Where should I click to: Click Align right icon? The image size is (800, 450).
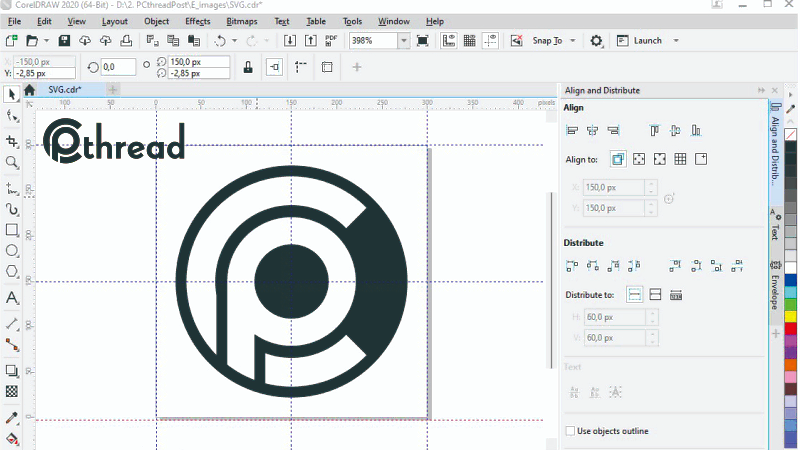point(613,131)
